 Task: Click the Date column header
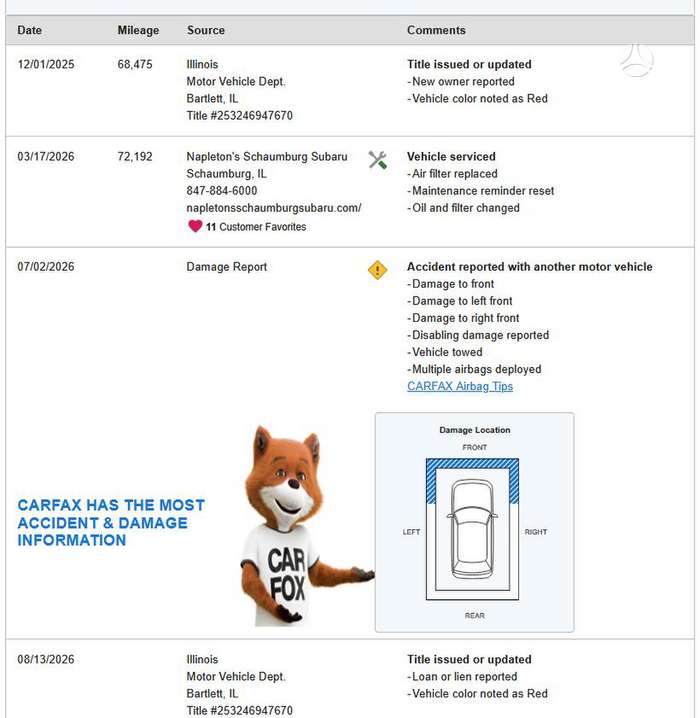(30, 30)
